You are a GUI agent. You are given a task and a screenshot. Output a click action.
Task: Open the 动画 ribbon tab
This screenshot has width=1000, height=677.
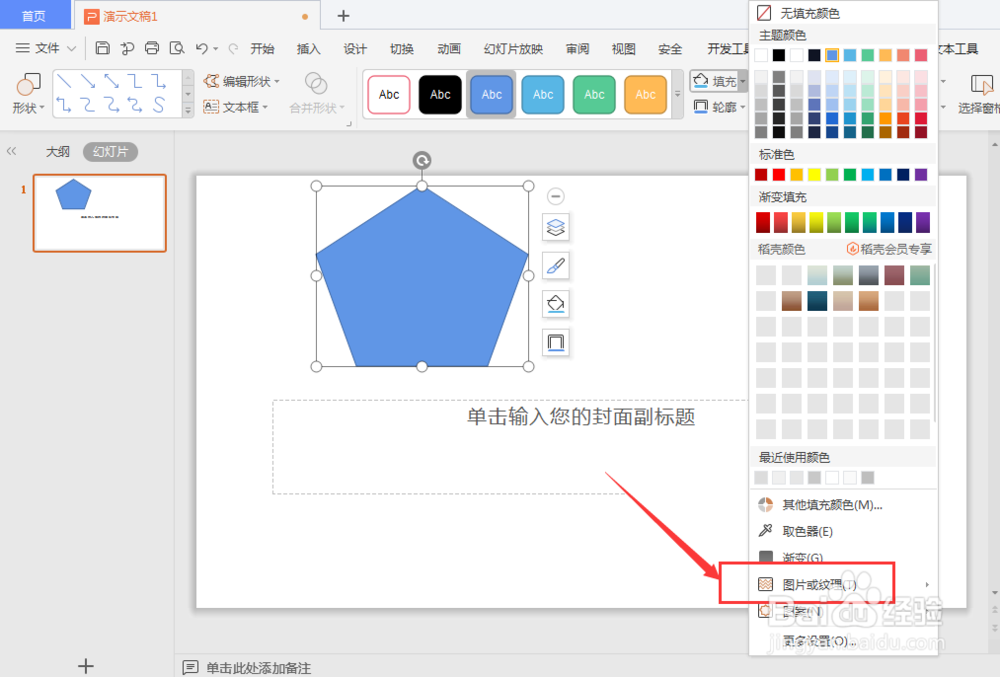[449, 49]
